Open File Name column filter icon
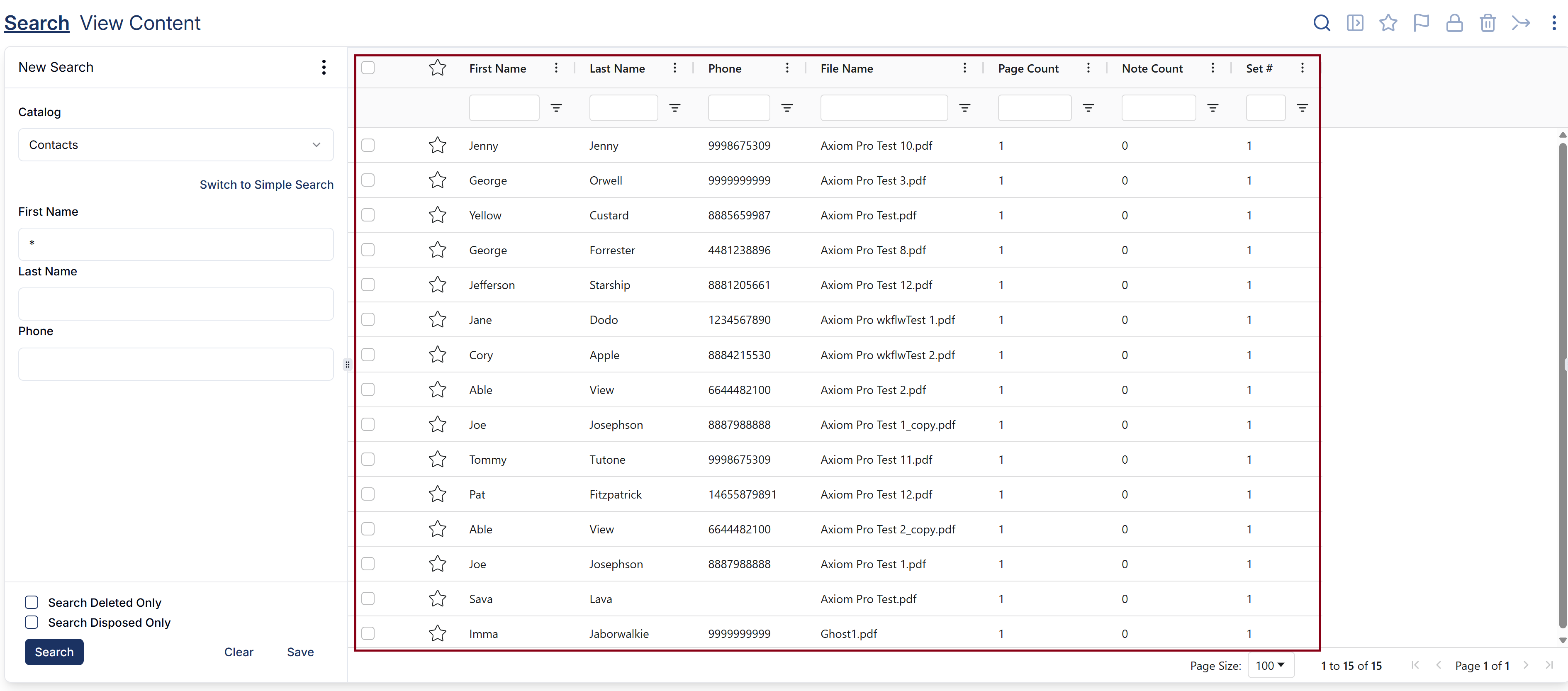Image resolution: width=1568 pixels, height=691 pixels. 965,108
